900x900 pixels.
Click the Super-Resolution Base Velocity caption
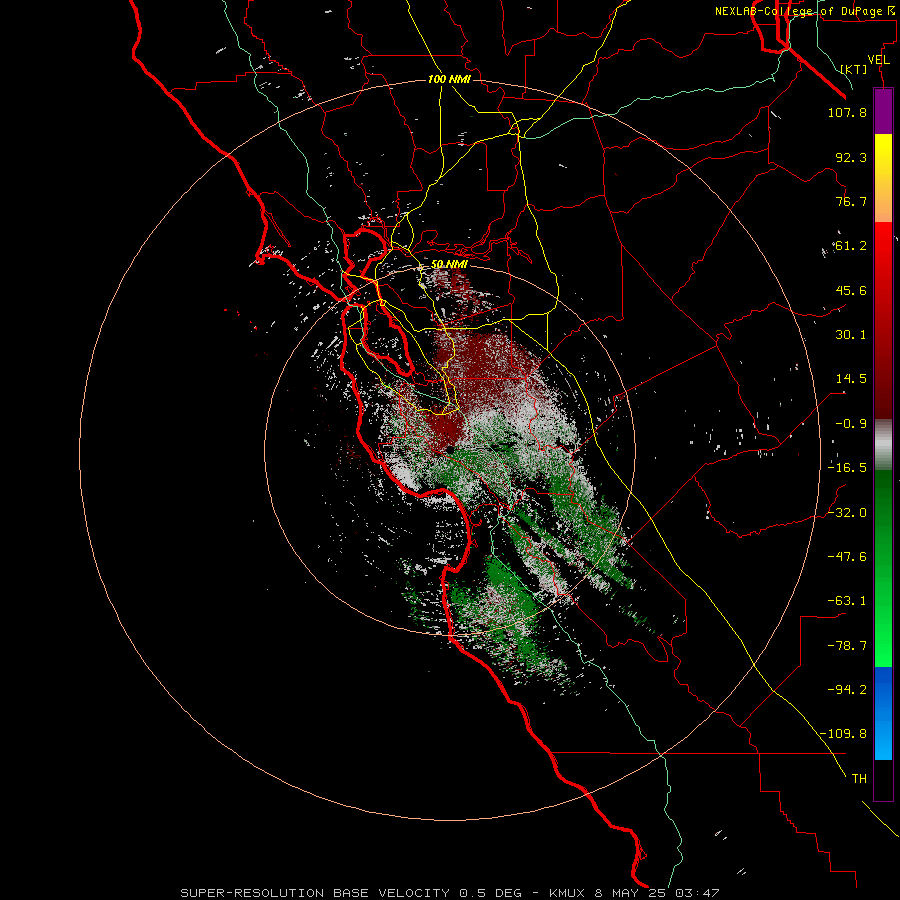(449, 893)
